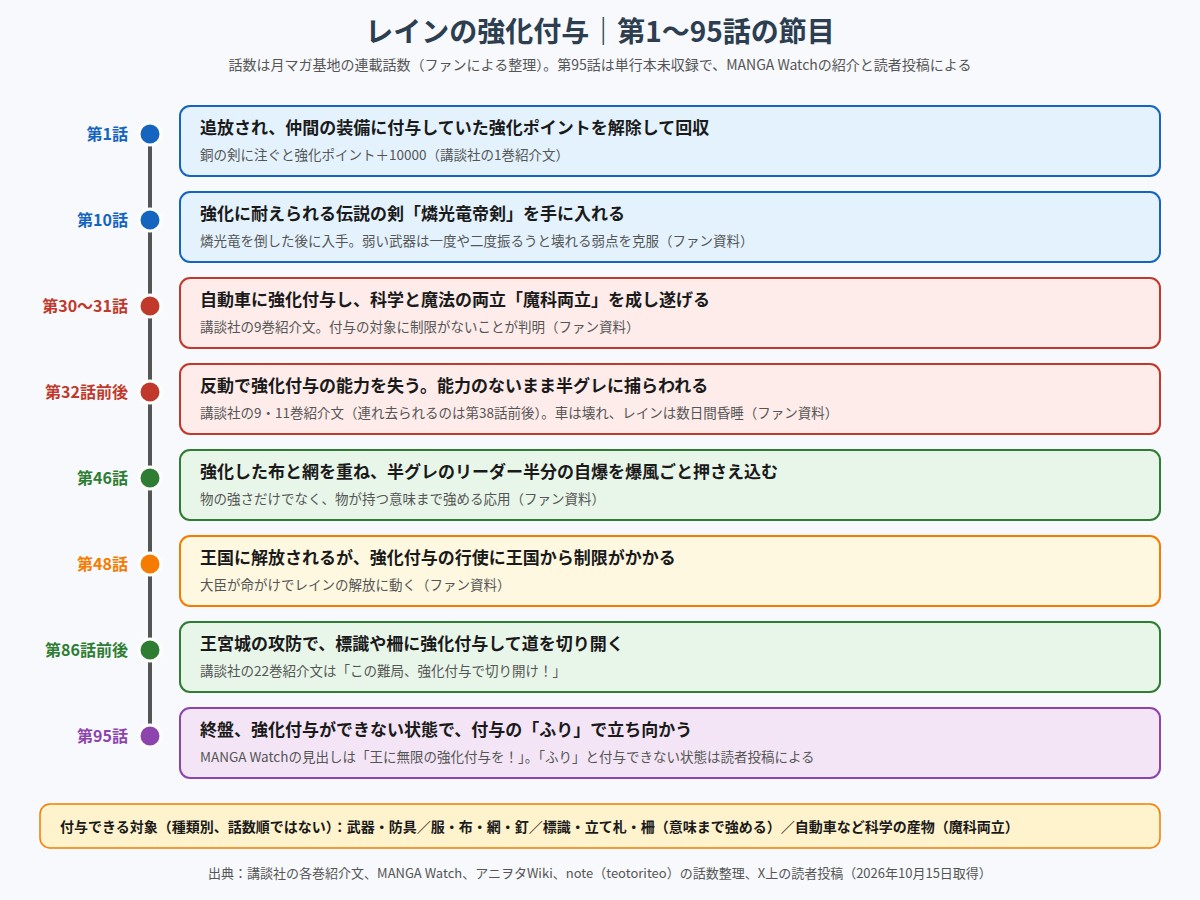The height and width of the screenshot is (900, 1200).
Task: Click the blue timeline dot for 第10話
Action: coord(150,220)
